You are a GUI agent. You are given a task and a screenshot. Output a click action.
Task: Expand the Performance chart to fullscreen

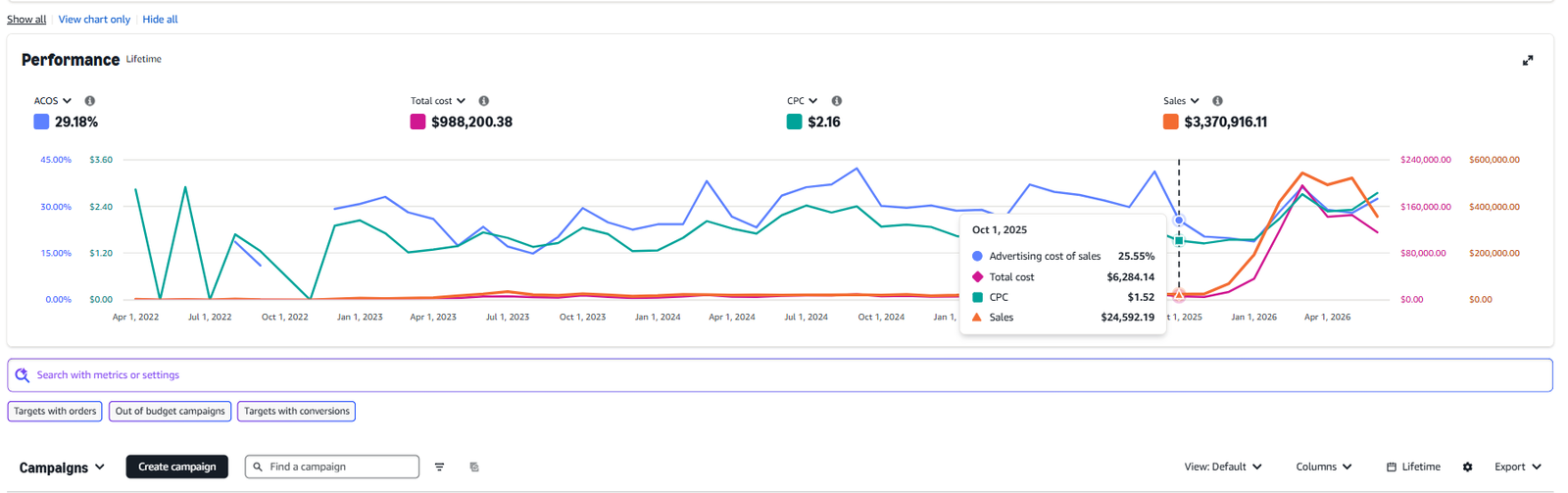pos(1527,61)
